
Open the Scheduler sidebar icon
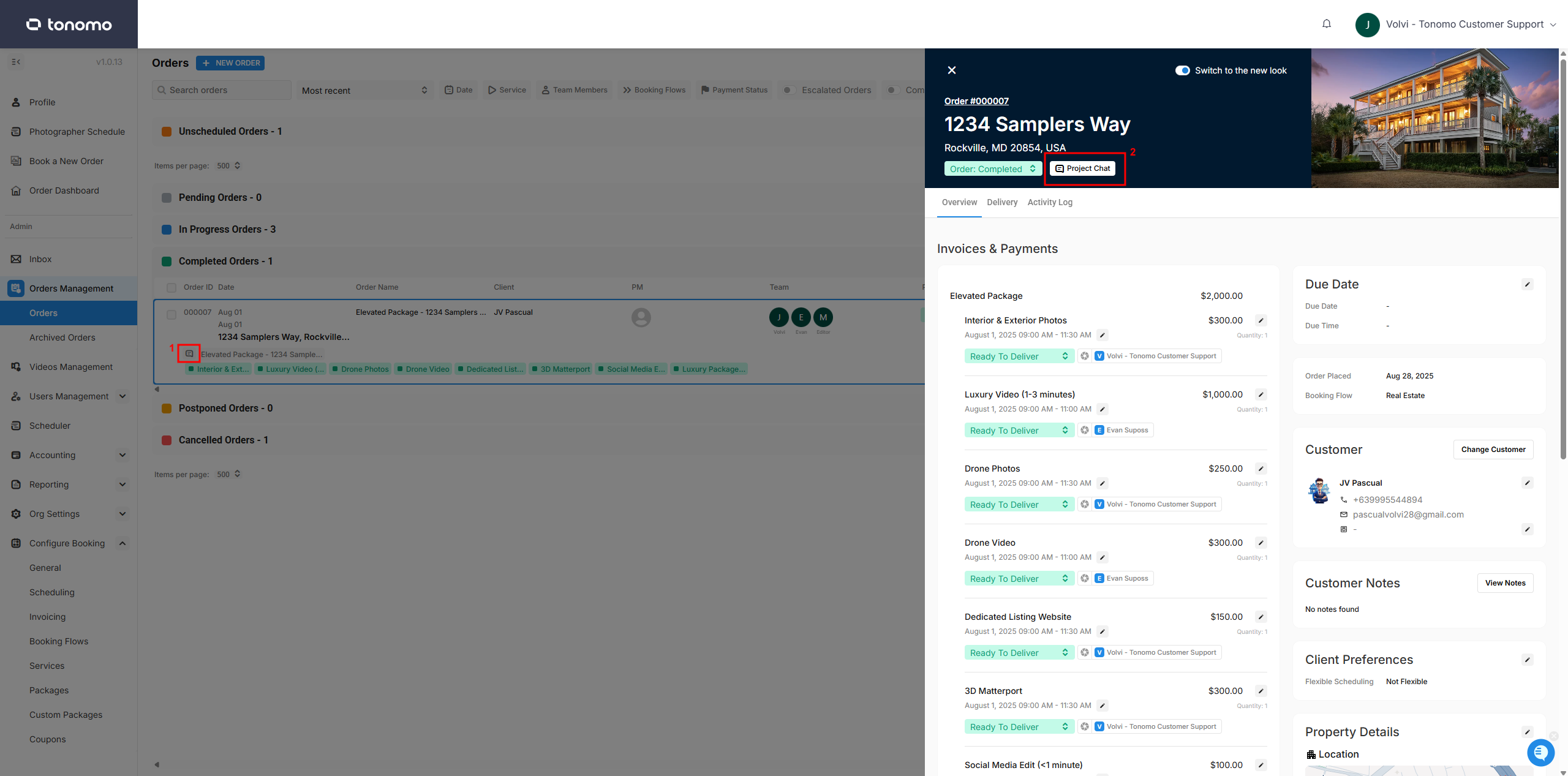point(16,426)
